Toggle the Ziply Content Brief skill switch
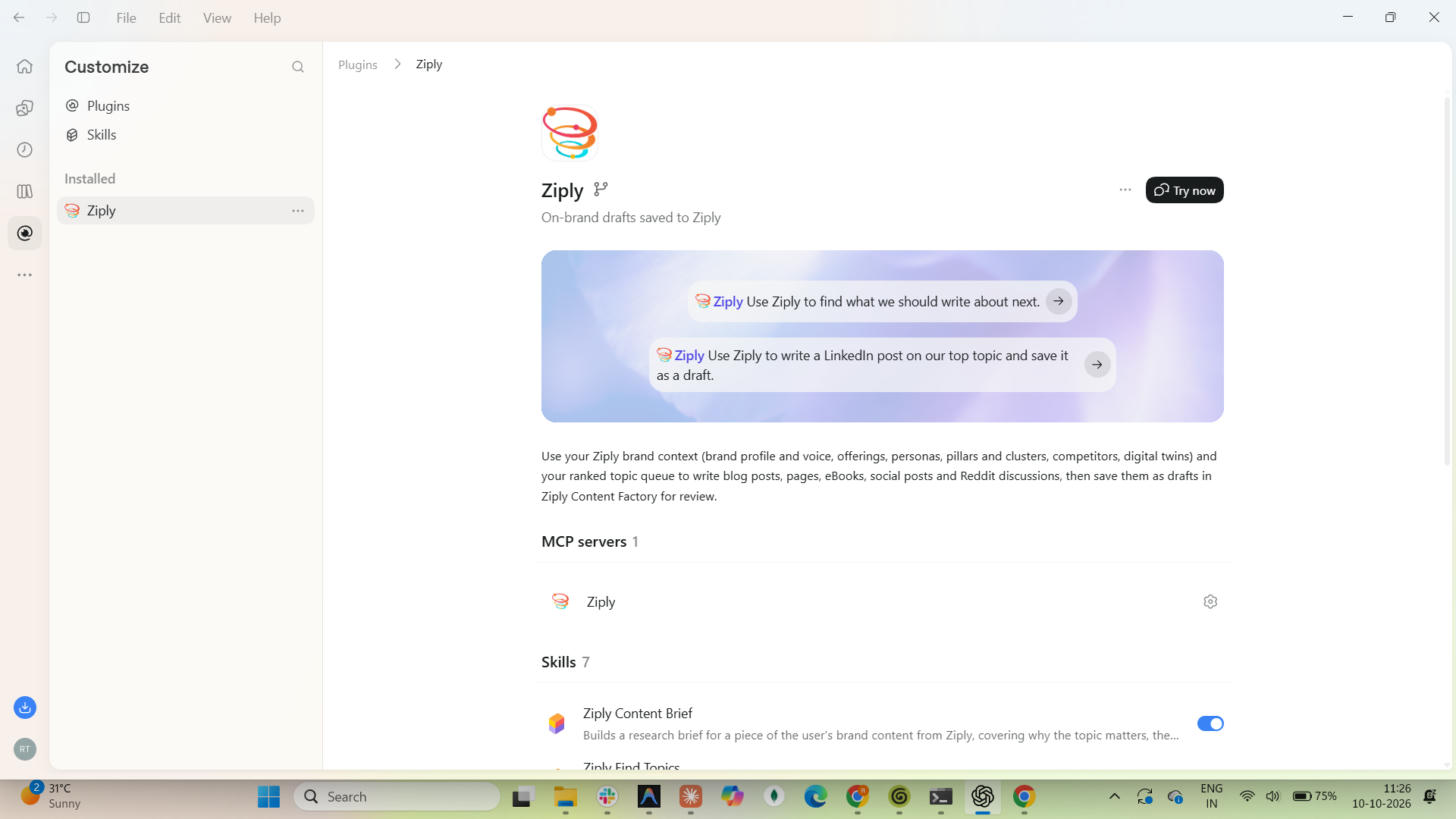Screen dimensions: 1456x819 point(1210,724)
